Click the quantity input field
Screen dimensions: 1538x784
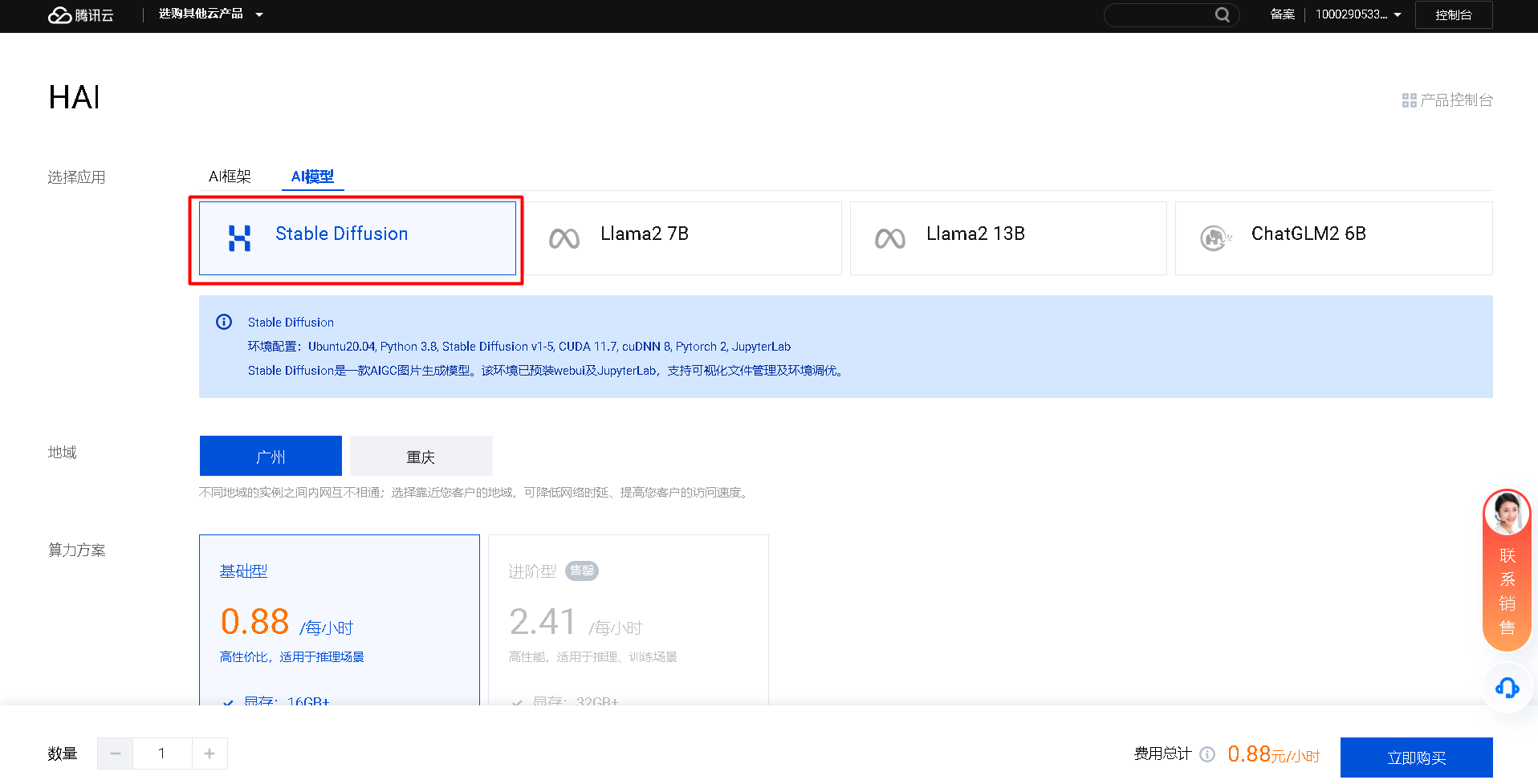tap(162, 754)
